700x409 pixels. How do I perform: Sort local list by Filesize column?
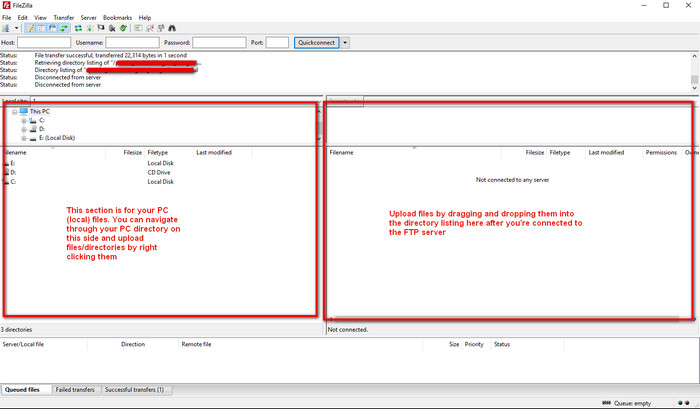point(125,152)
